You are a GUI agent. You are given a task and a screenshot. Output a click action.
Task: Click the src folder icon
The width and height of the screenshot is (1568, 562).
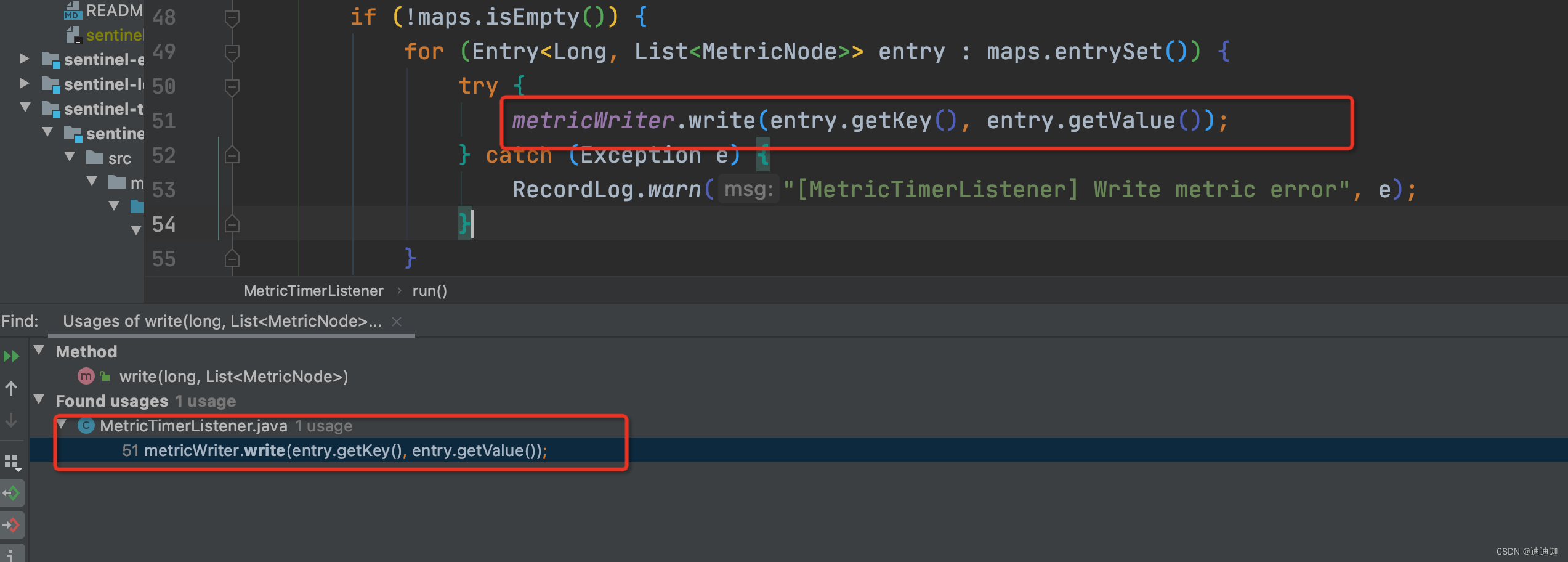tap(94, 157)
